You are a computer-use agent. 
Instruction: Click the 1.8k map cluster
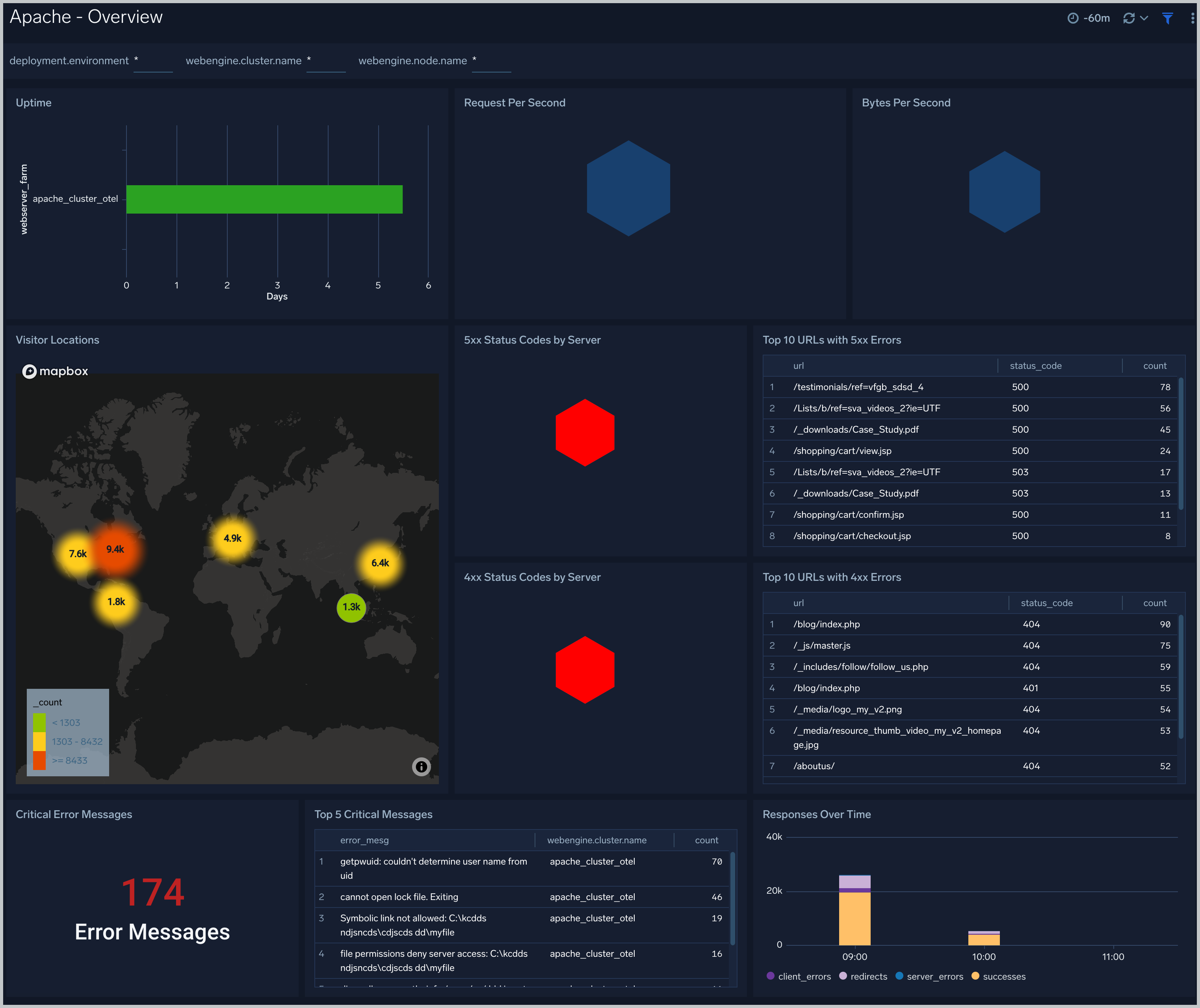tap(117, 602)
